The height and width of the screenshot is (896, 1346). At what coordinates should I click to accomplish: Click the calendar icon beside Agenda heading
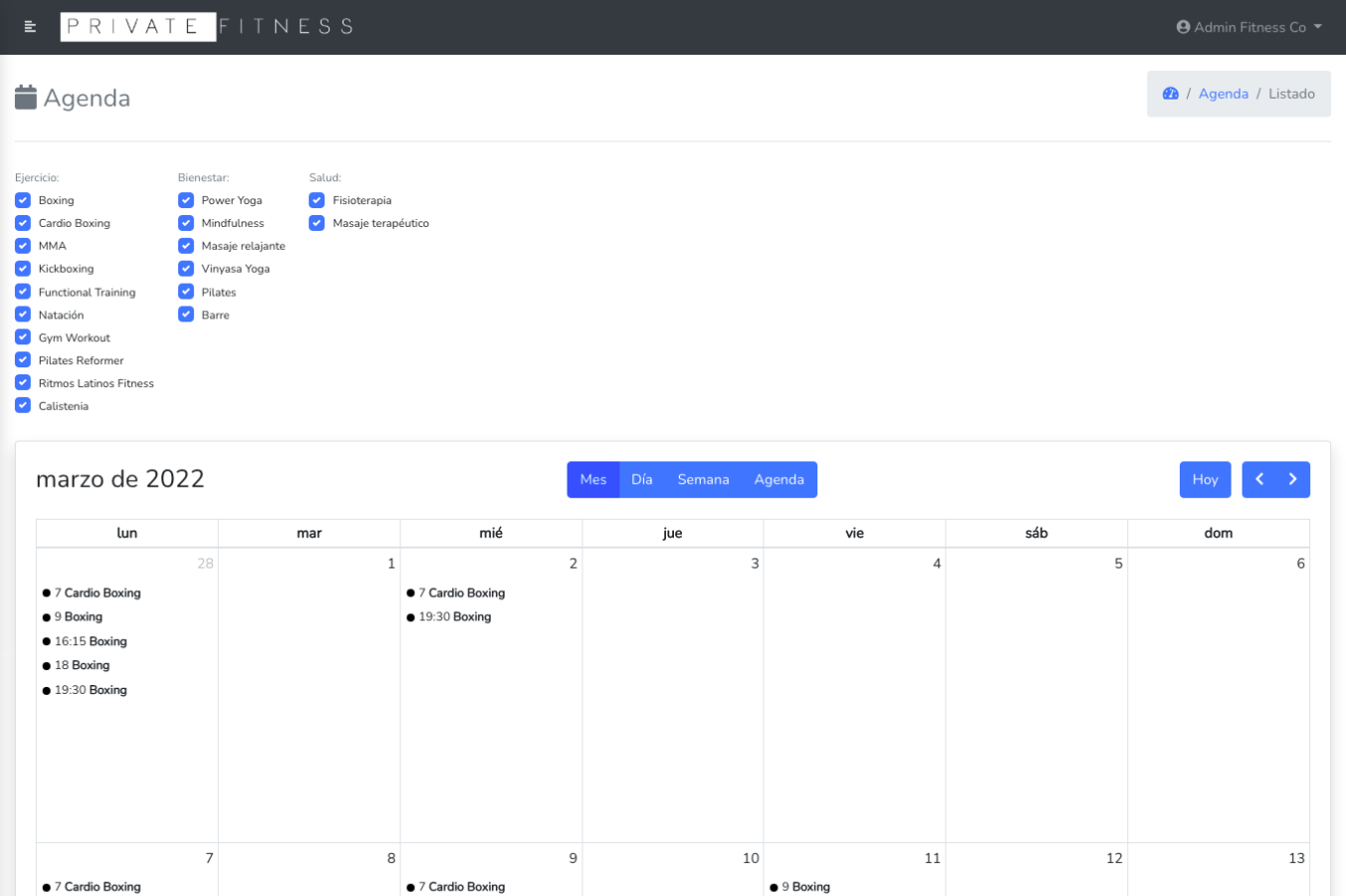click(26, 98)
